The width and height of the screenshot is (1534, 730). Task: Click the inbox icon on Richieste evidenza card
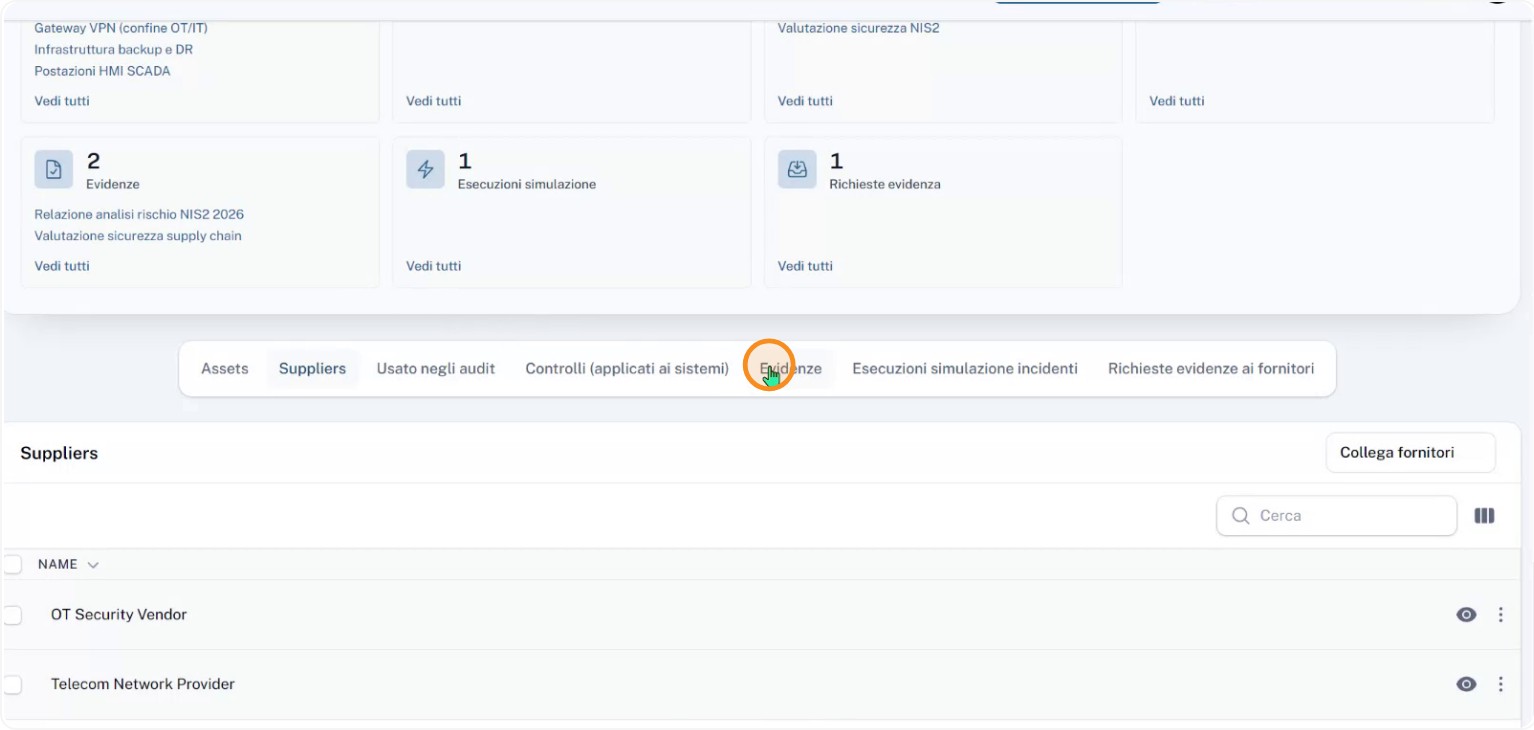pos(797,169)
